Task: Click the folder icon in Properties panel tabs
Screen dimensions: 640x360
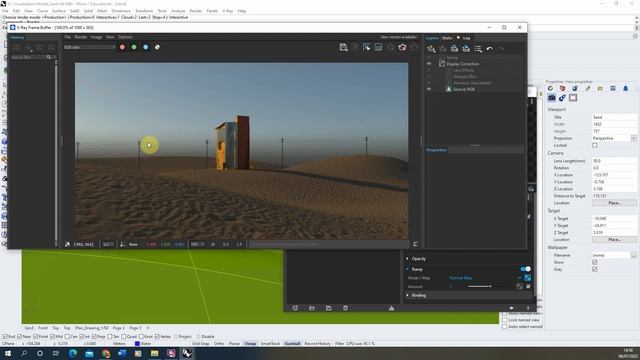Action: click(600, 88)
